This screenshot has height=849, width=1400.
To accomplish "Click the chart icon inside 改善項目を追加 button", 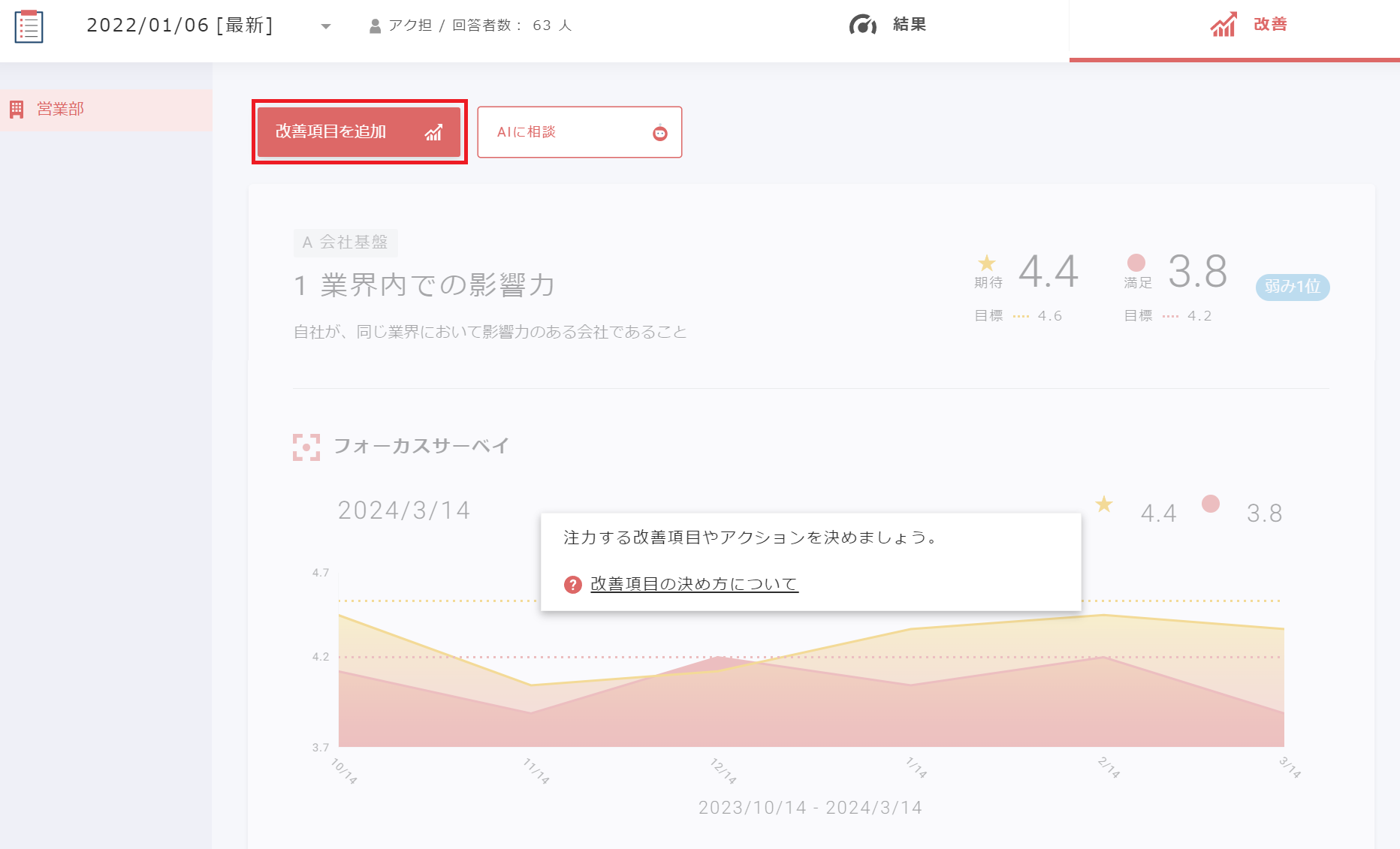I will coord(434,132).
